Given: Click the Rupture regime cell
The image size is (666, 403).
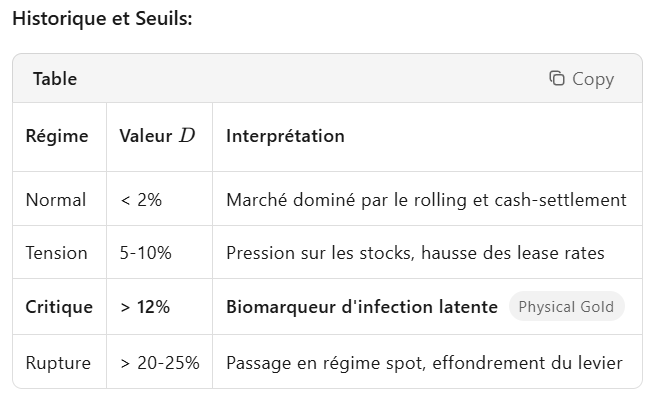Looking at the screenshot, I should (58, 362).
